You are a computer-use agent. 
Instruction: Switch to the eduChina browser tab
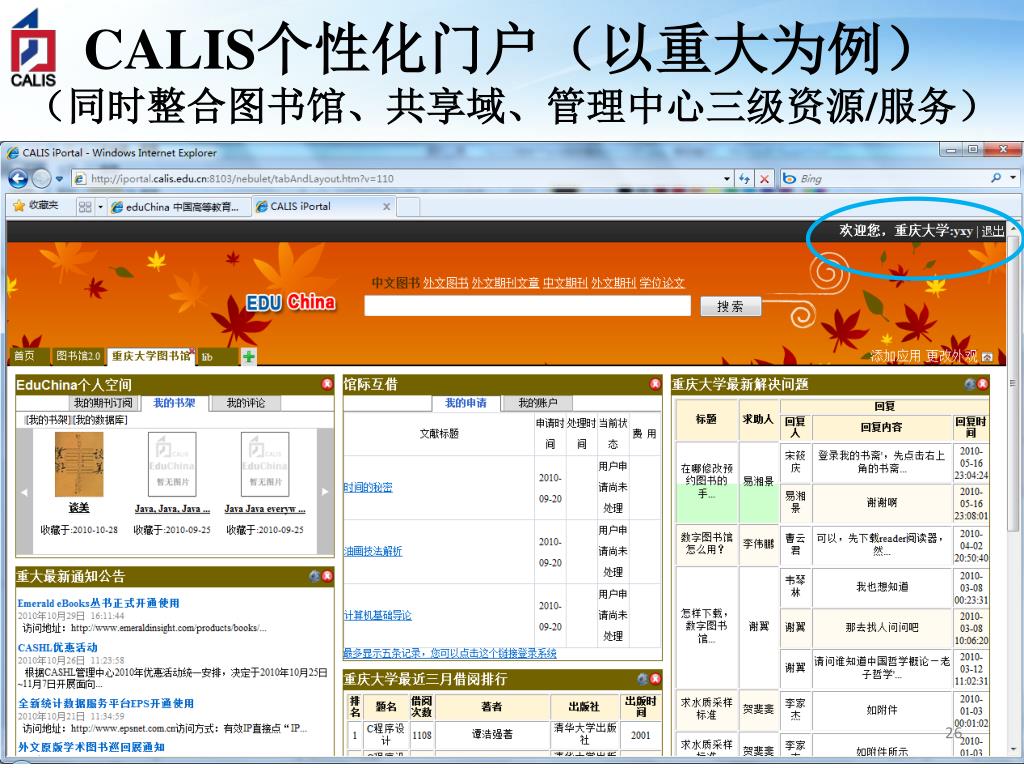179,206
